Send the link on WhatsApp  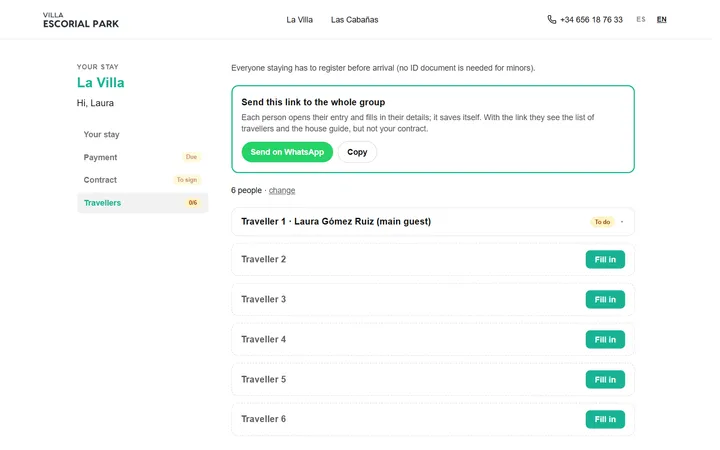click(x=287, y=152)
